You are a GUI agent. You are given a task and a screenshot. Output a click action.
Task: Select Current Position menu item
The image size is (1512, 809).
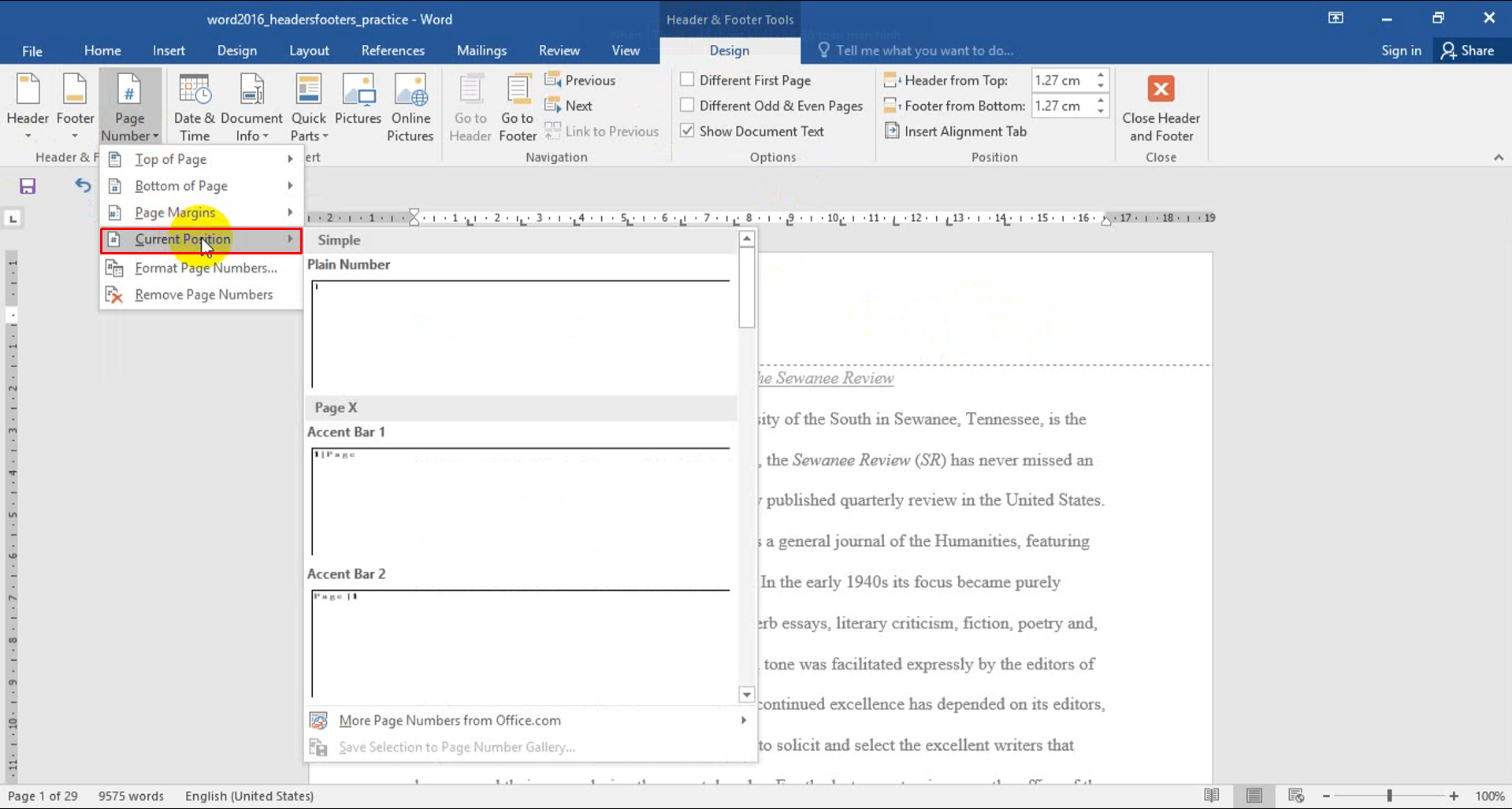[202, 239]
